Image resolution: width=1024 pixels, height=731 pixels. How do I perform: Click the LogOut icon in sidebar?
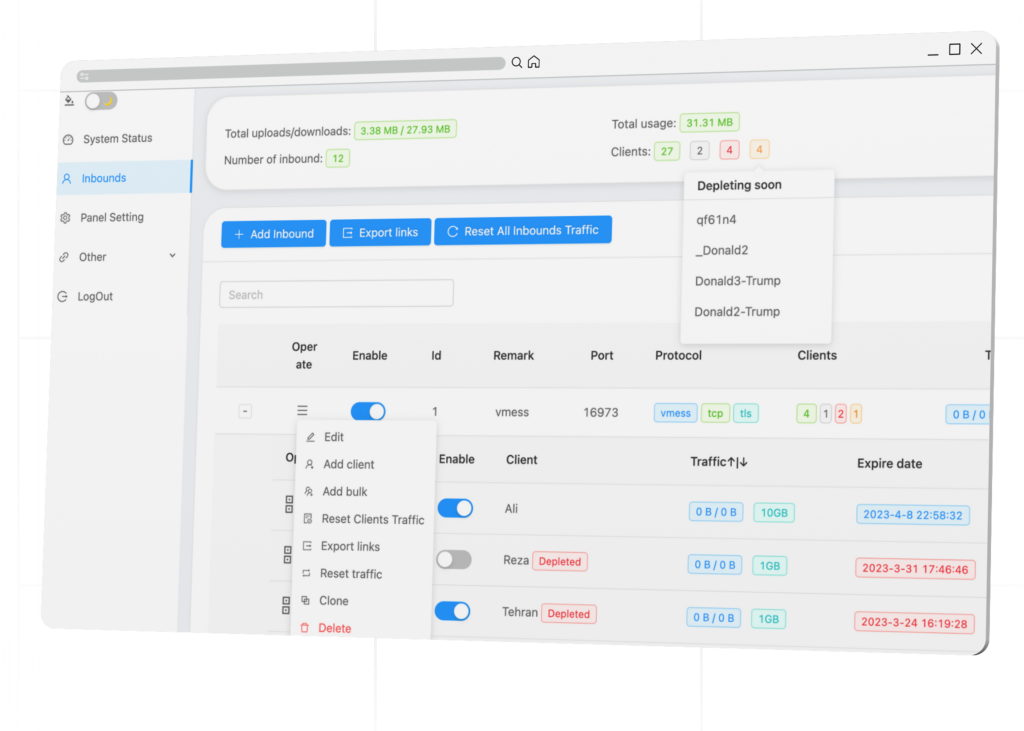pos(62,296)
